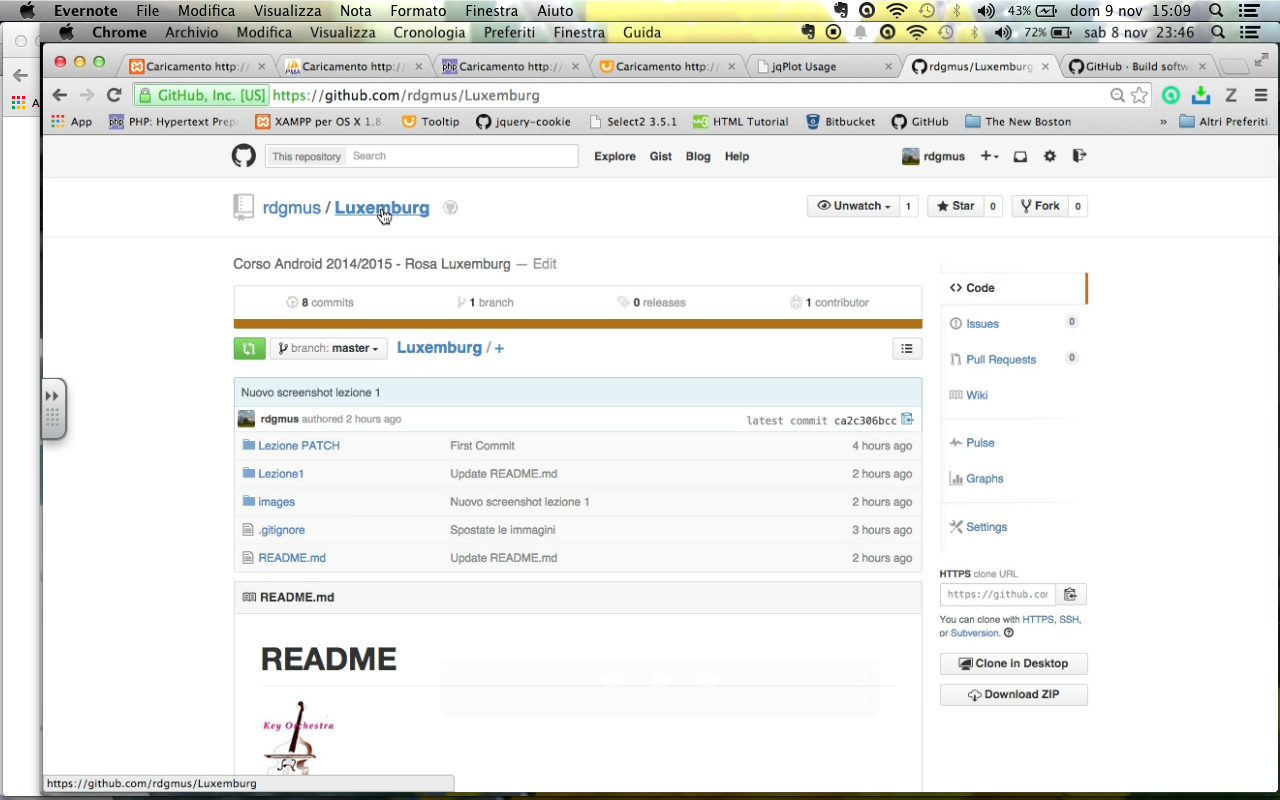Open The New Boston bookmark folder
This screenshot has height=800, width=1280.
[1018, 122]
